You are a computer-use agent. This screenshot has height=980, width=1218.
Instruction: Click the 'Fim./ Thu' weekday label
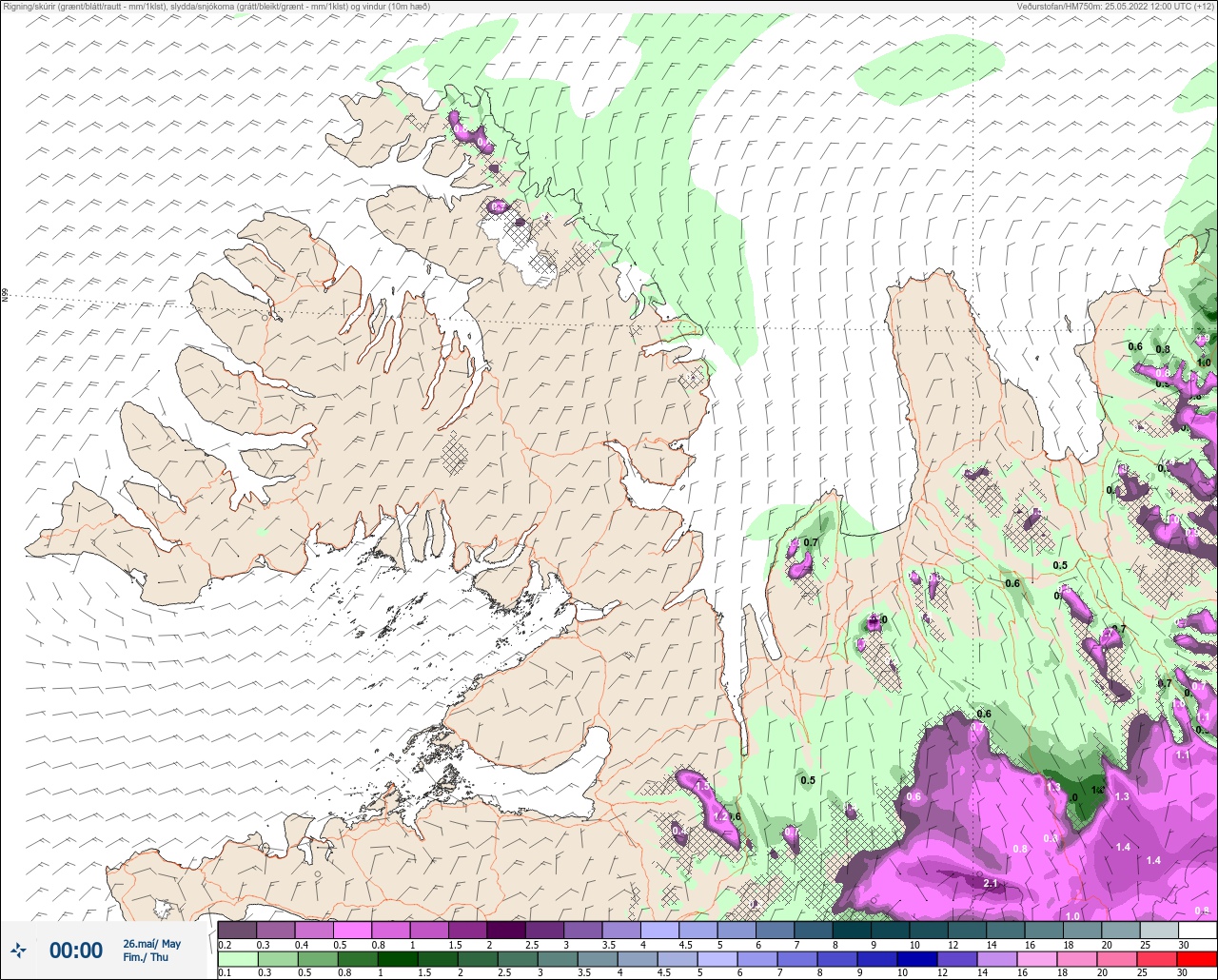[146, 956]
